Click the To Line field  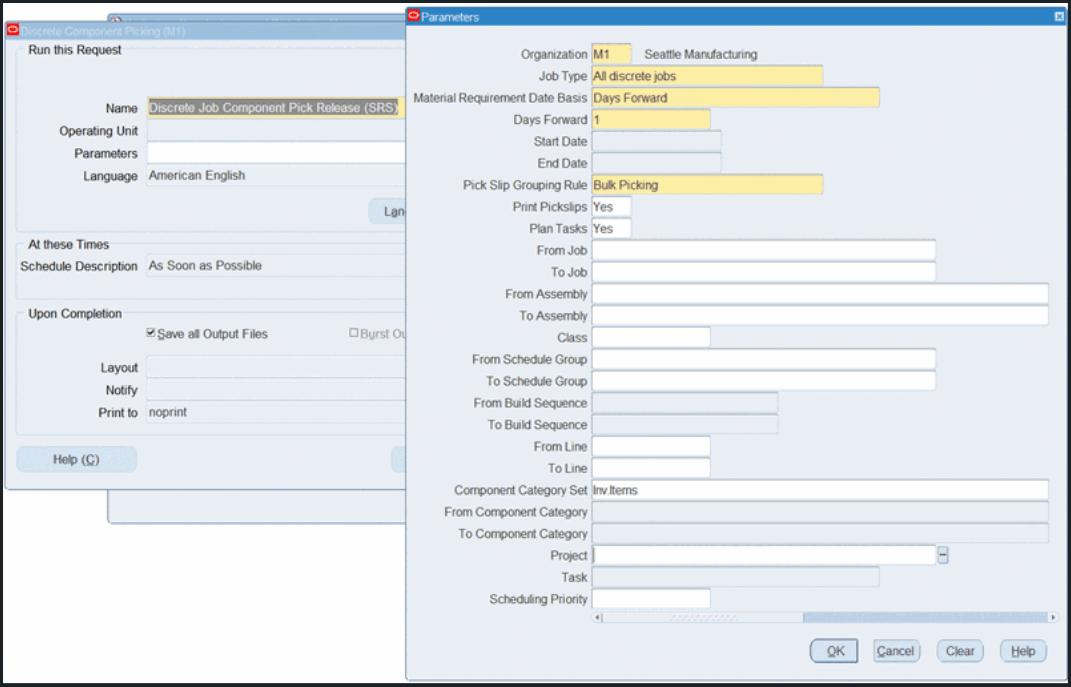tap(651, 468)
